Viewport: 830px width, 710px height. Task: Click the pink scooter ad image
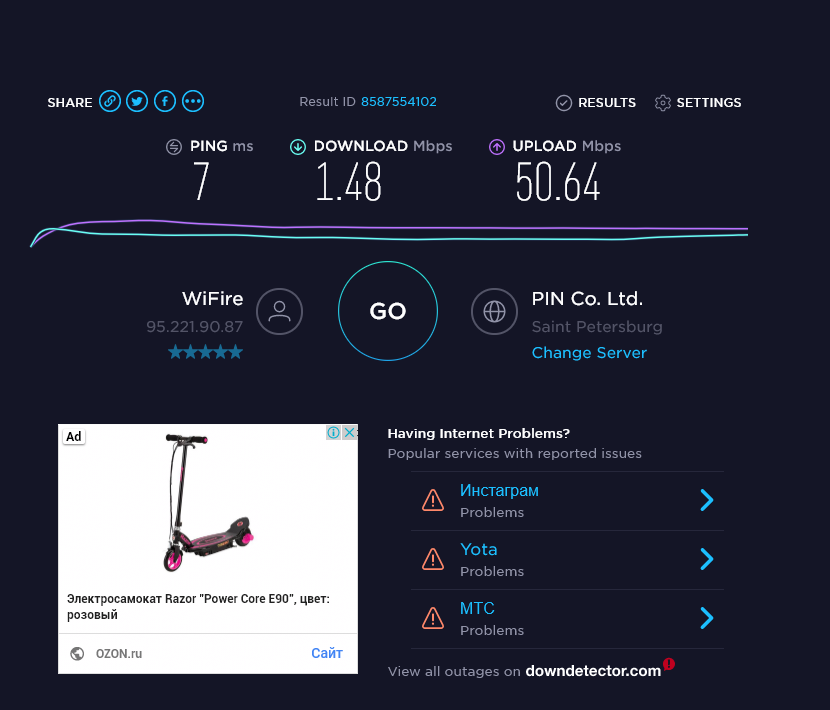(208, 502)
